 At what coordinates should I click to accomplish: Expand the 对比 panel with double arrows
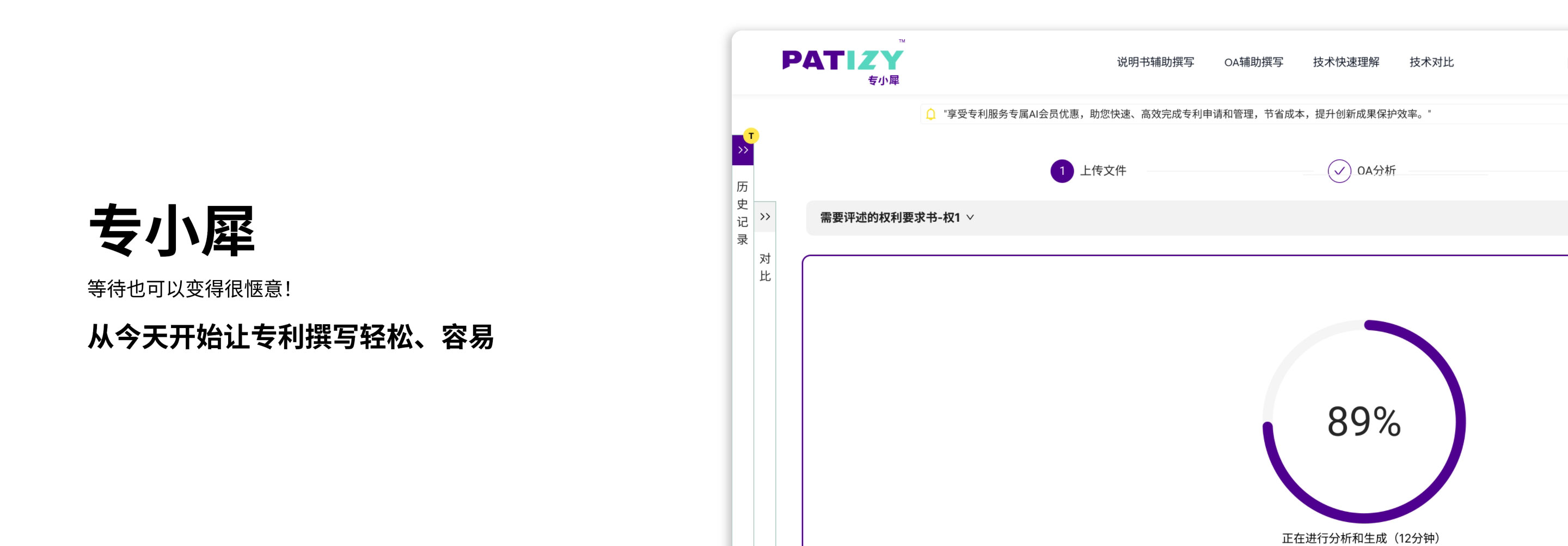click(765, 217)
